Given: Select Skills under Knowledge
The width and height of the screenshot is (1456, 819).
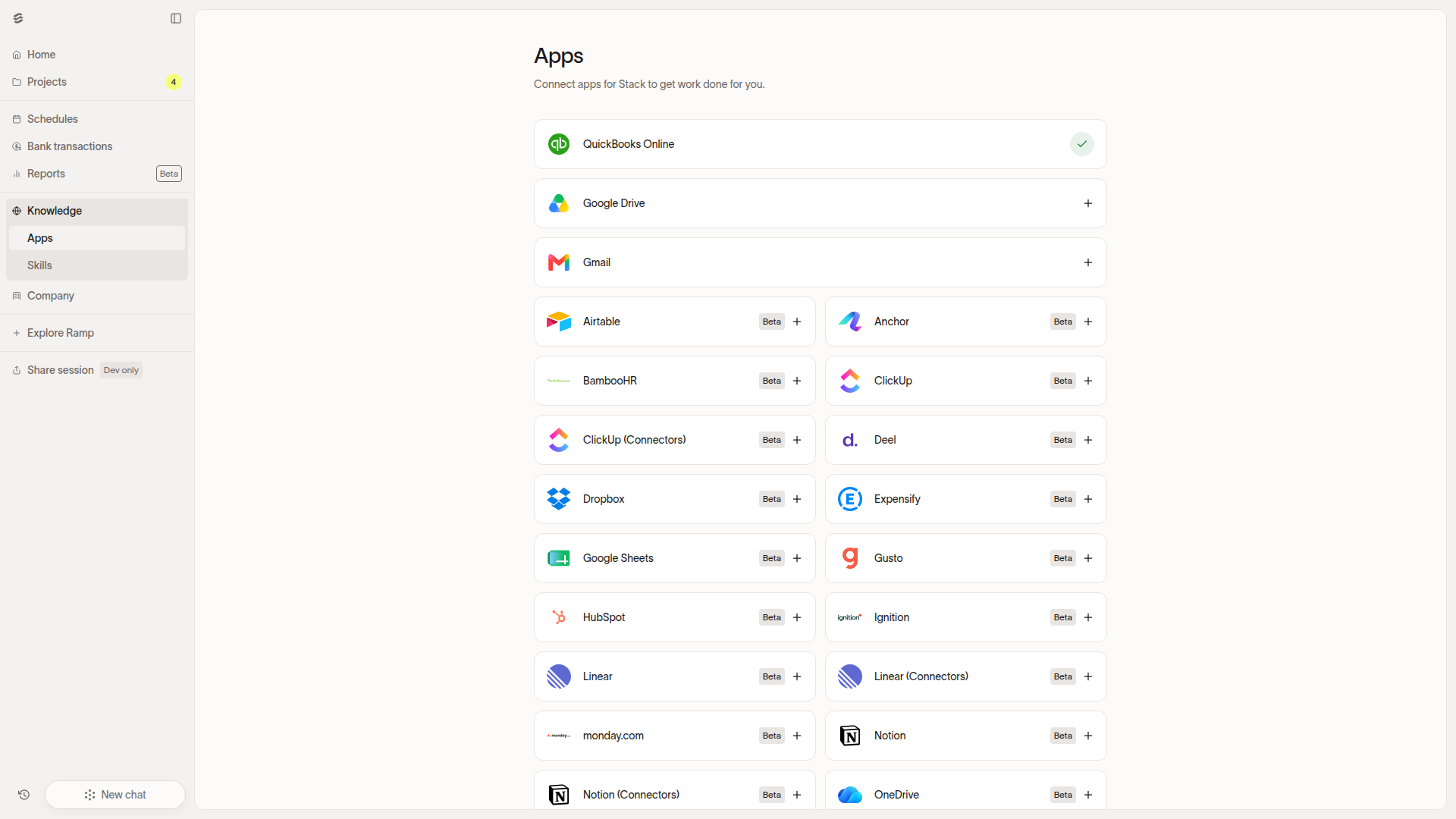Looking at the screenshot, I should tap(97, 265).
